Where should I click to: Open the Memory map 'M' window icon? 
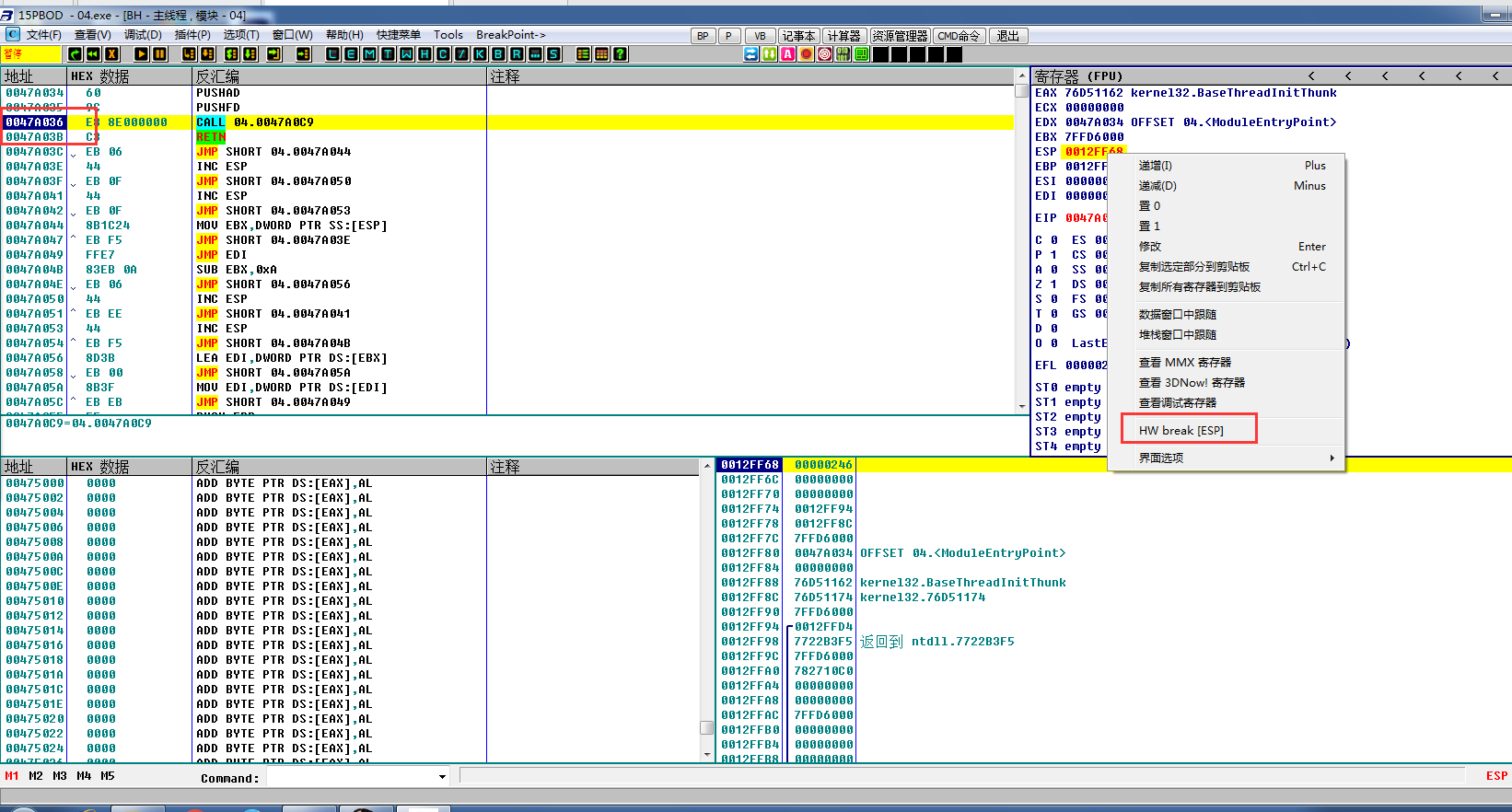(x=369, y=54)
